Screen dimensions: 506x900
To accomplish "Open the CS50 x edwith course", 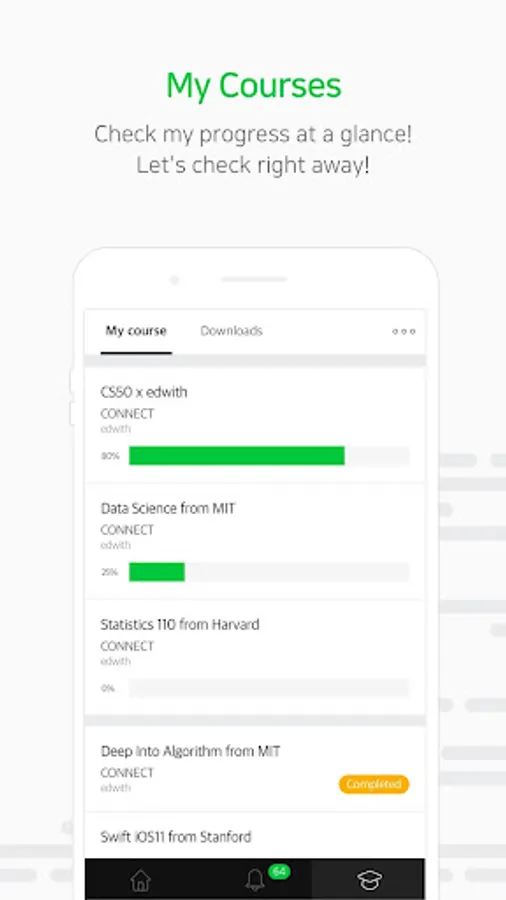I will [255, 425].
